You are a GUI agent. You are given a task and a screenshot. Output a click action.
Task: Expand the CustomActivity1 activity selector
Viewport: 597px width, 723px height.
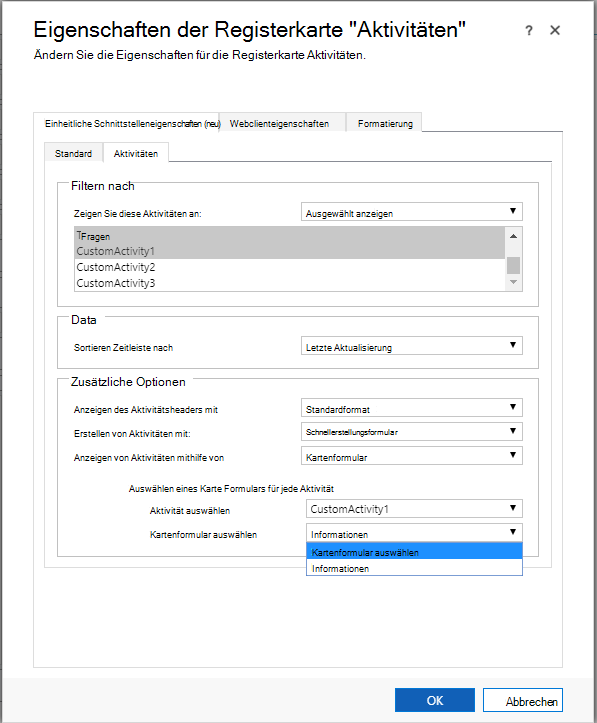click(x=414, y=509)
